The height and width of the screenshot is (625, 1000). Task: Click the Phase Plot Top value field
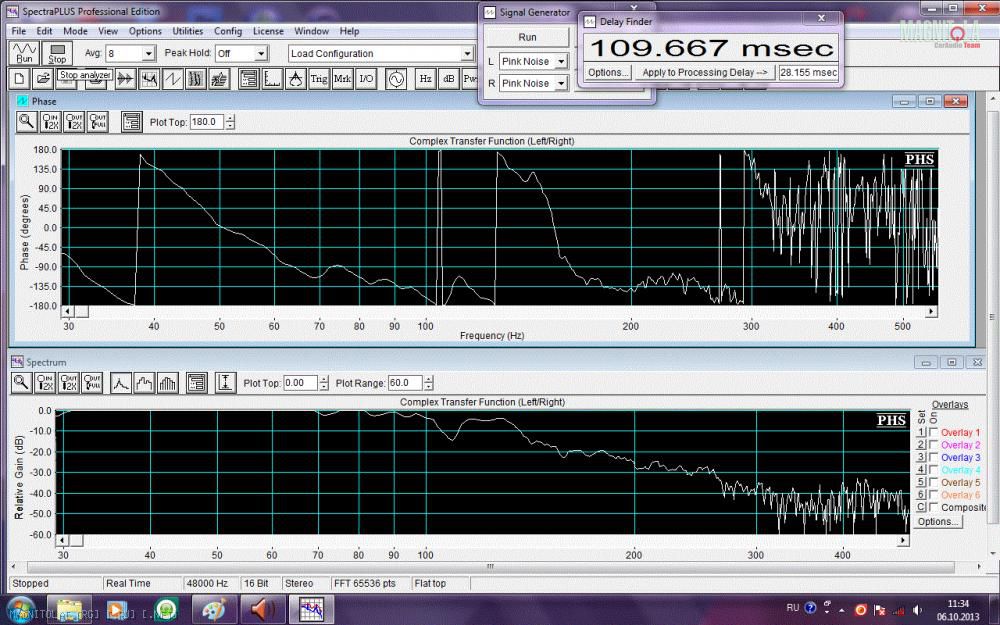coord(207,122)
